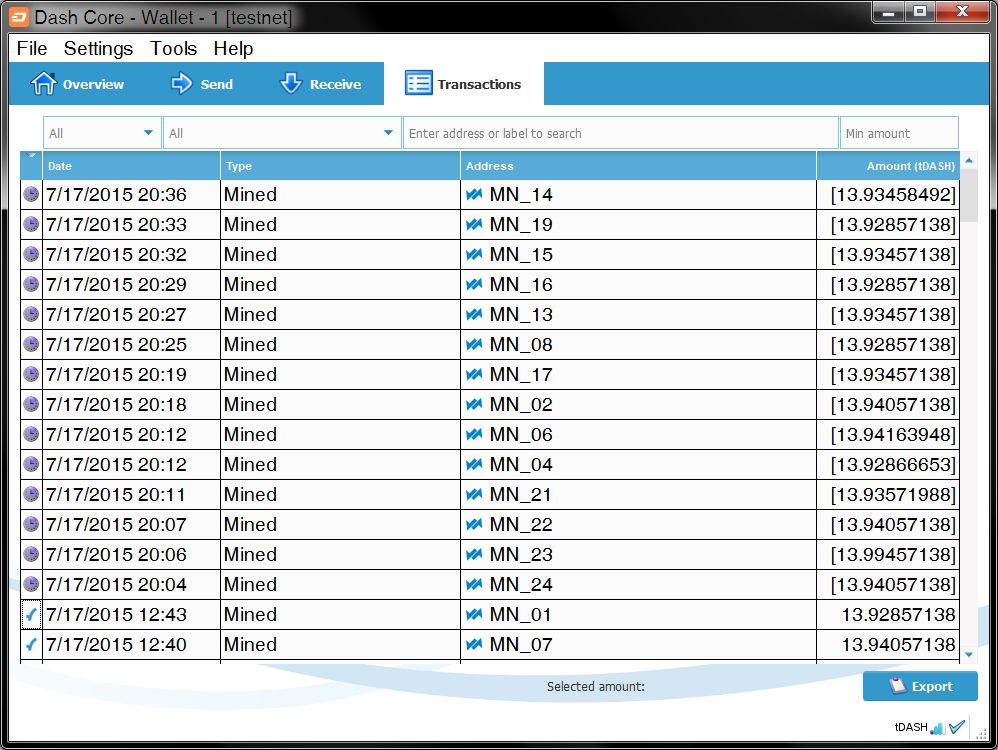Image resolution: width=998 pixels, height=750 pixels.
Task: Click the date 7/17/2015 20:04
Action: pos(116,584)
